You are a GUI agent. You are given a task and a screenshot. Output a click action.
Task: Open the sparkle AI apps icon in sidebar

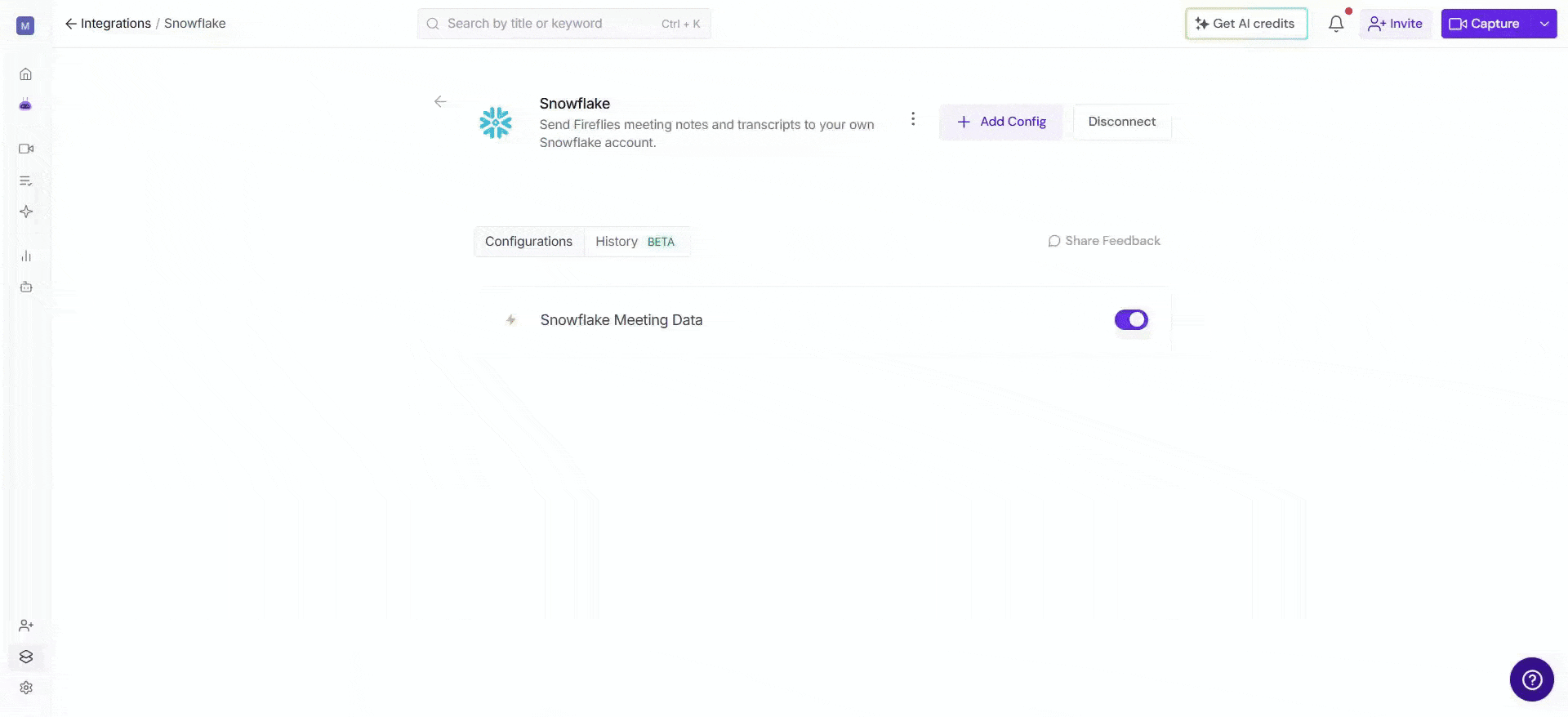coord(26,212)
